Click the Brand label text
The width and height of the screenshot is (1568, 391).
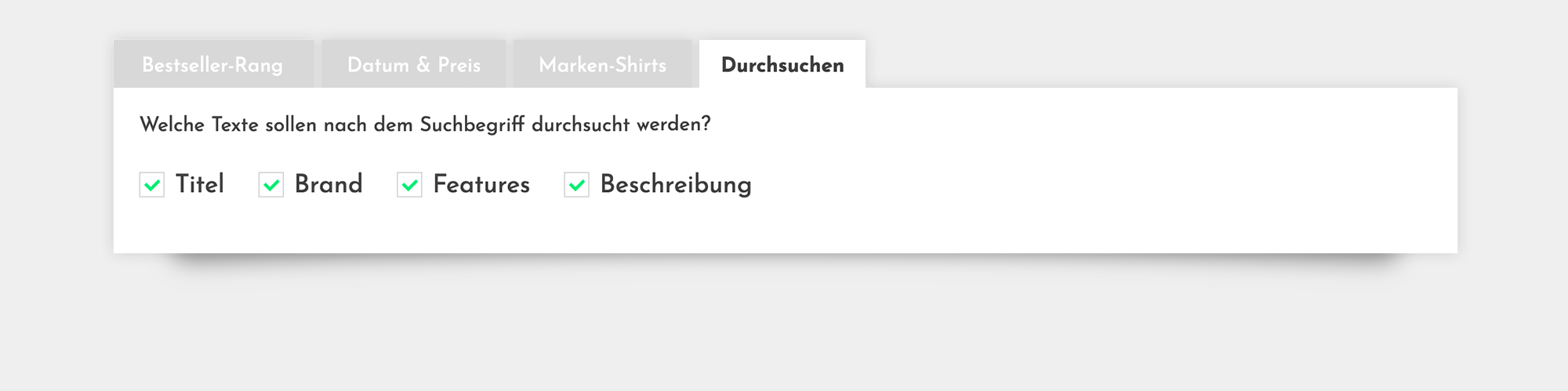[x=328, y=184]
